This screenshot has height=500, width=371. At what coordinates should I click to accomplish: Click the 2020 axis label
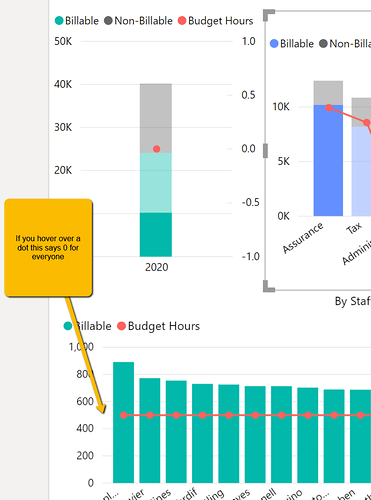(x=157, y=267)
